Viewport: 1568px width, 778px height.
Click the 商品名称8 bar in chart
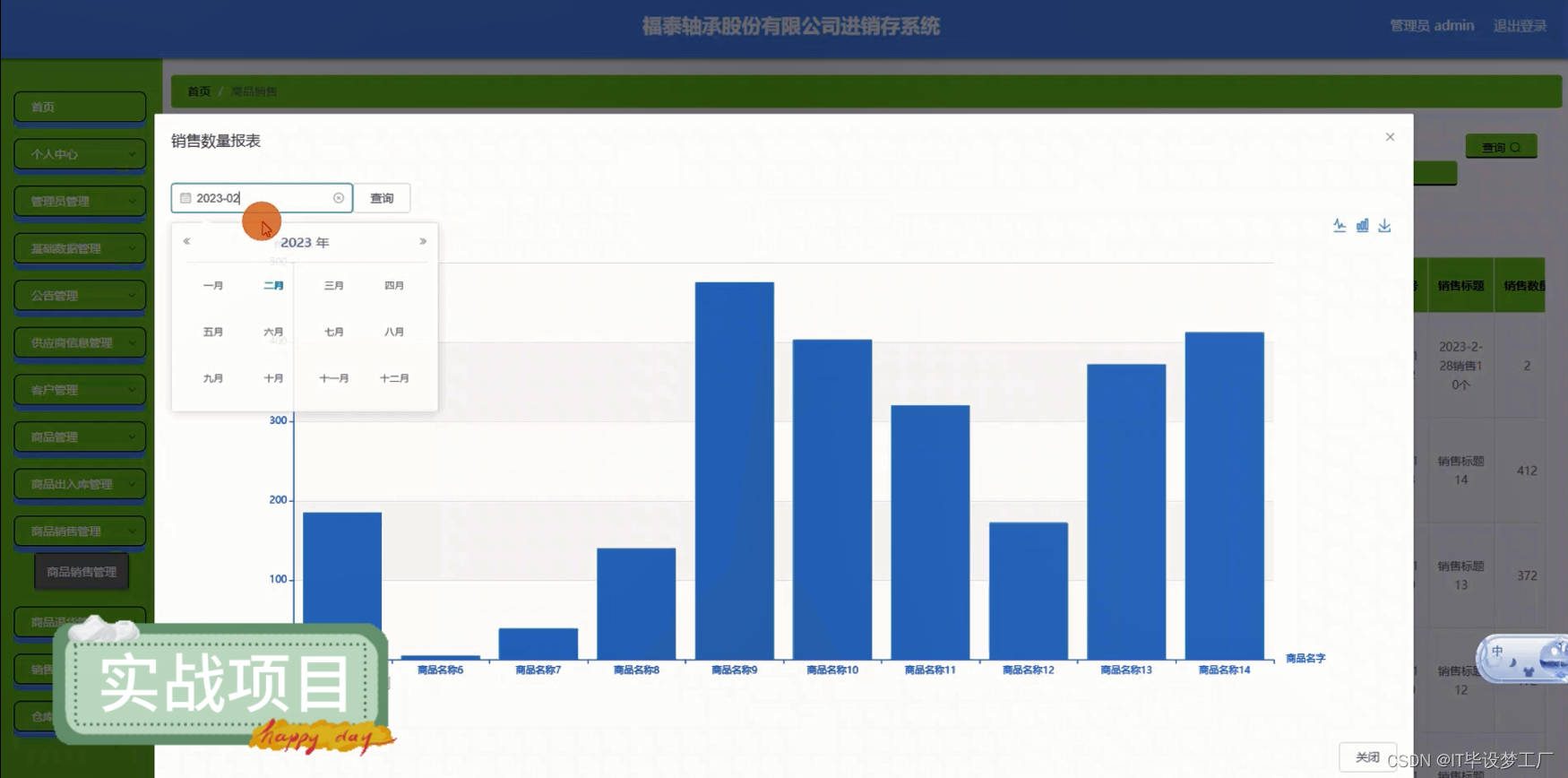pos(636,604)
